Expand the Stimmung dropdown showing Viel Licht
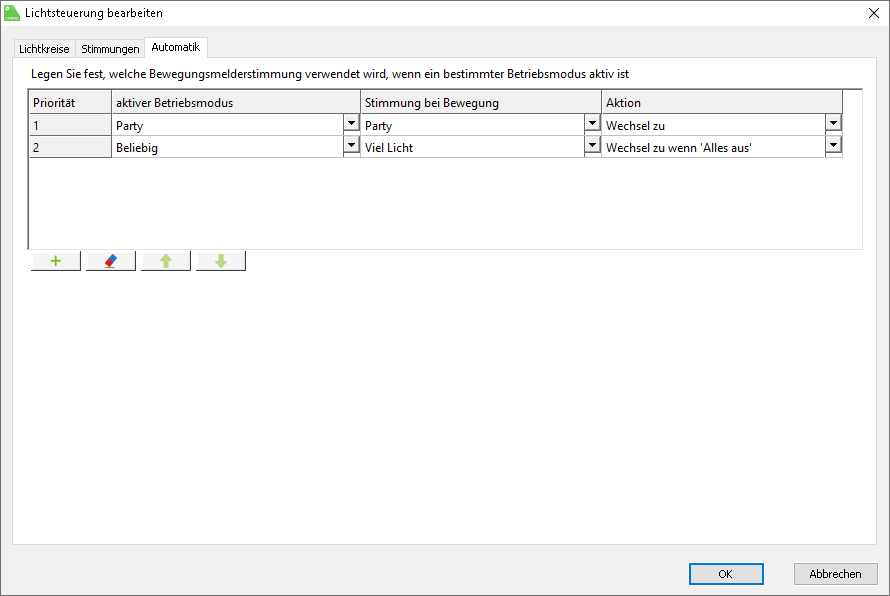Image resolution: width=890 pixels, height=596 pixels. 591,145
